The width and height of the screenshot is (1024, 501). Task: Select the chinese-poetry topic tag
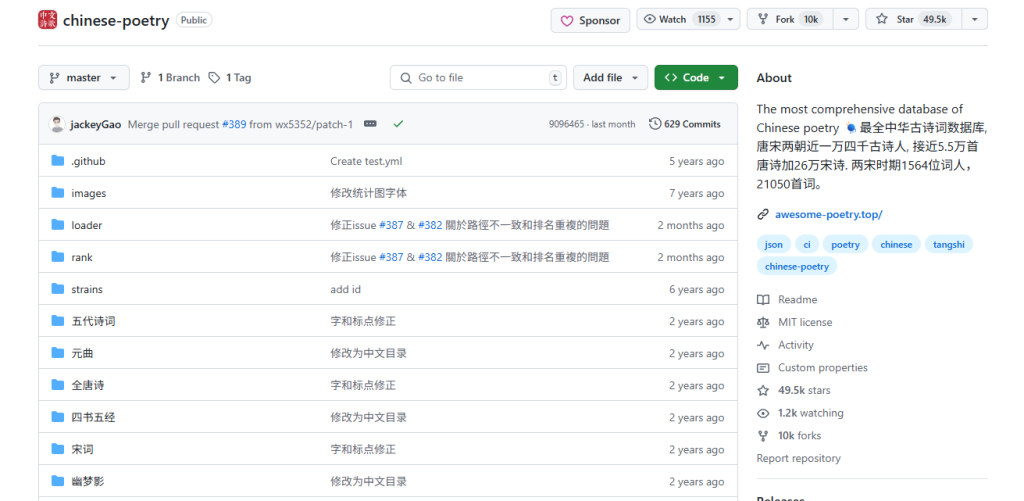click(797, 266)
